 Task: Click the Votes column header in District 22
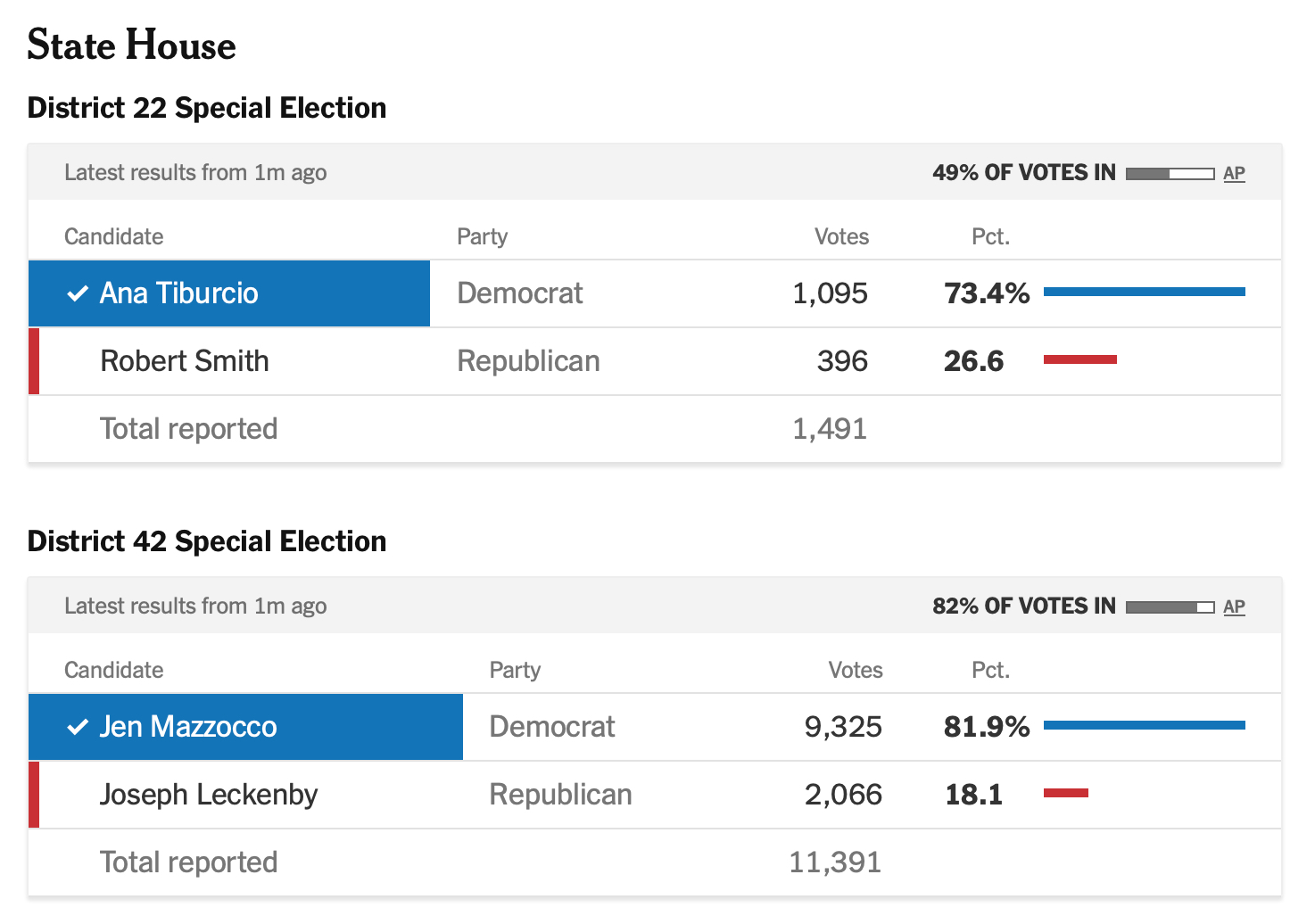840,236
